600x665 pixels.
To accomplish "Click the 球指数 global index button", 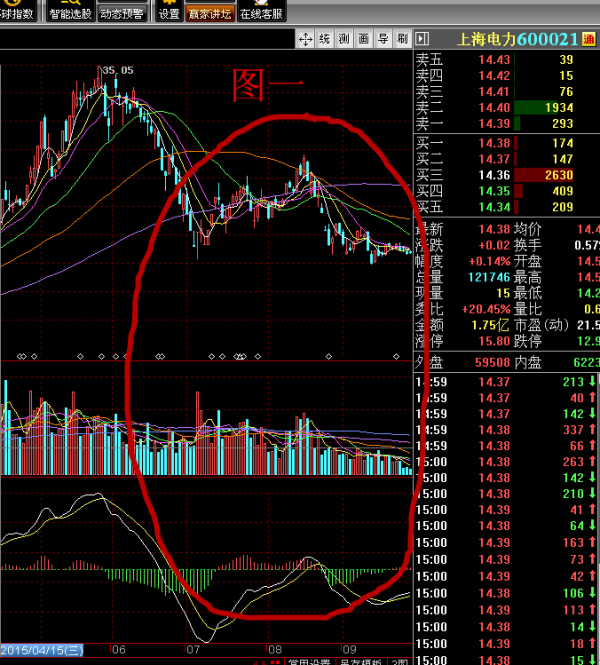I will click(x=18, y=12).
